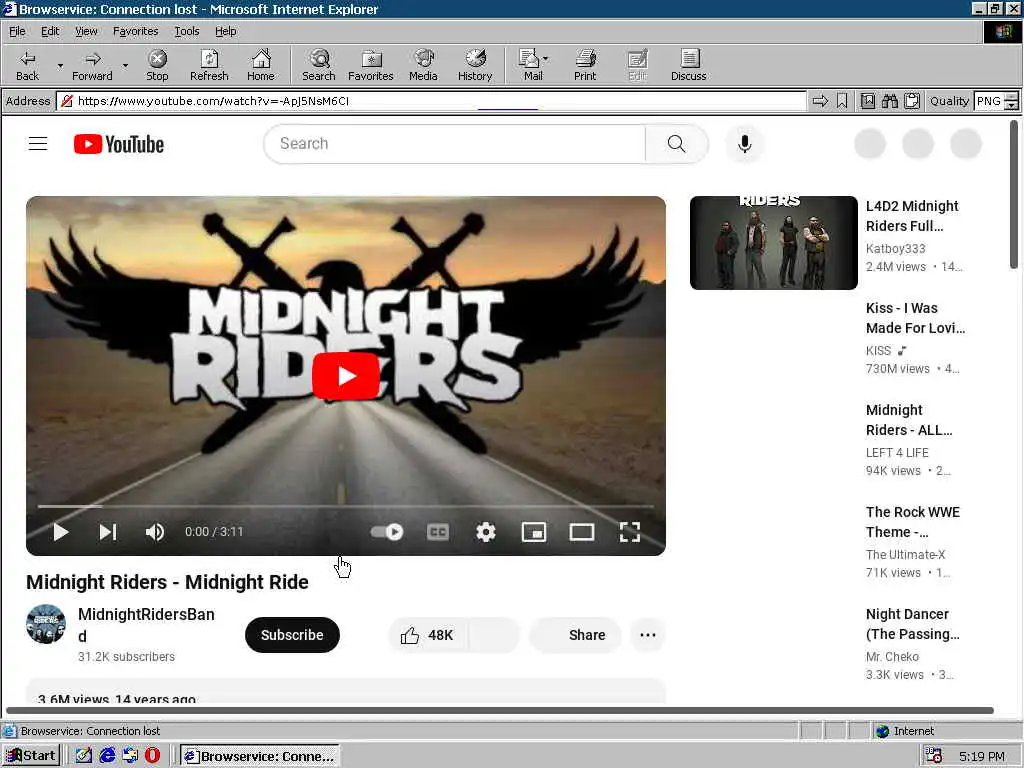Refresh the page with the Refresh icon
The image size is (1024, 768).
tap(209, 65)
